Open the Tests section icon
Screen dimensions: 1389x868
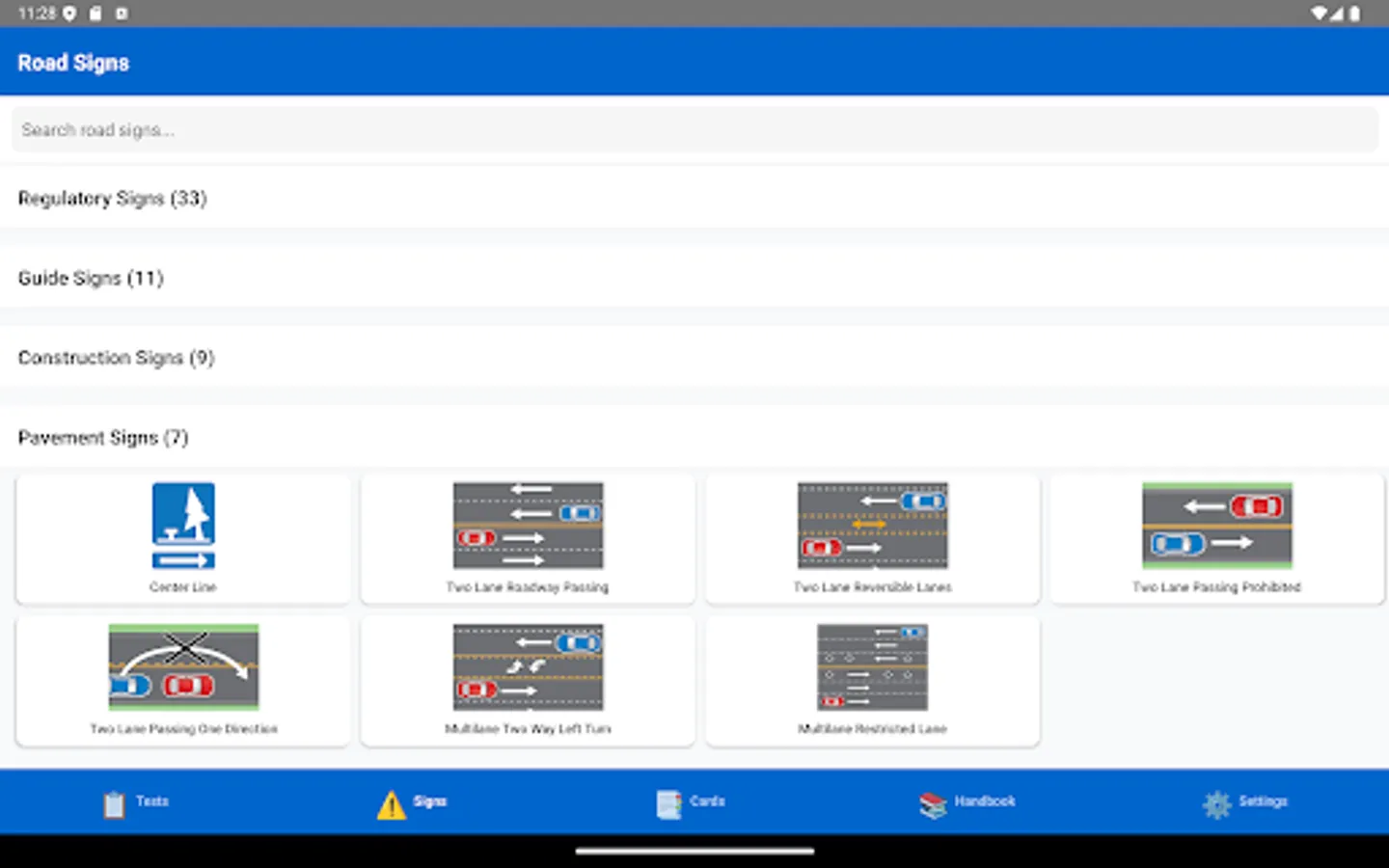coord(113,802)
